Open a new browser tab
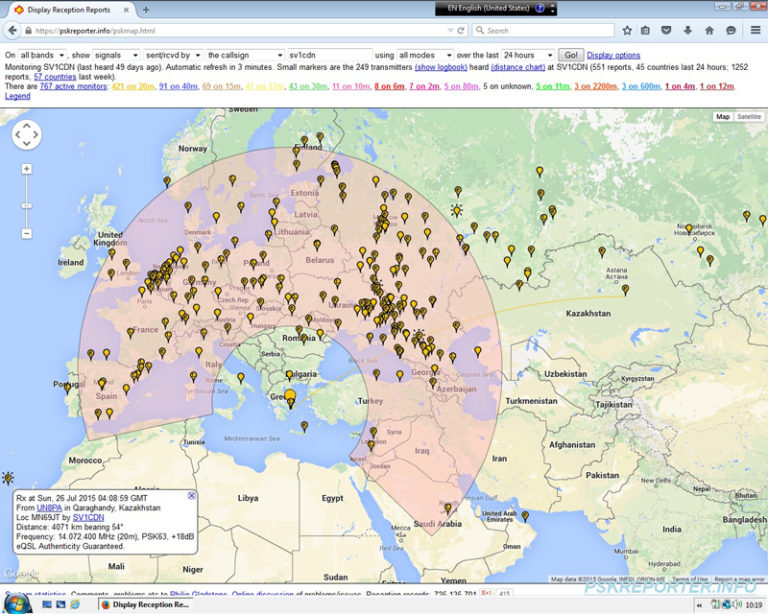 tap(146, 9)
